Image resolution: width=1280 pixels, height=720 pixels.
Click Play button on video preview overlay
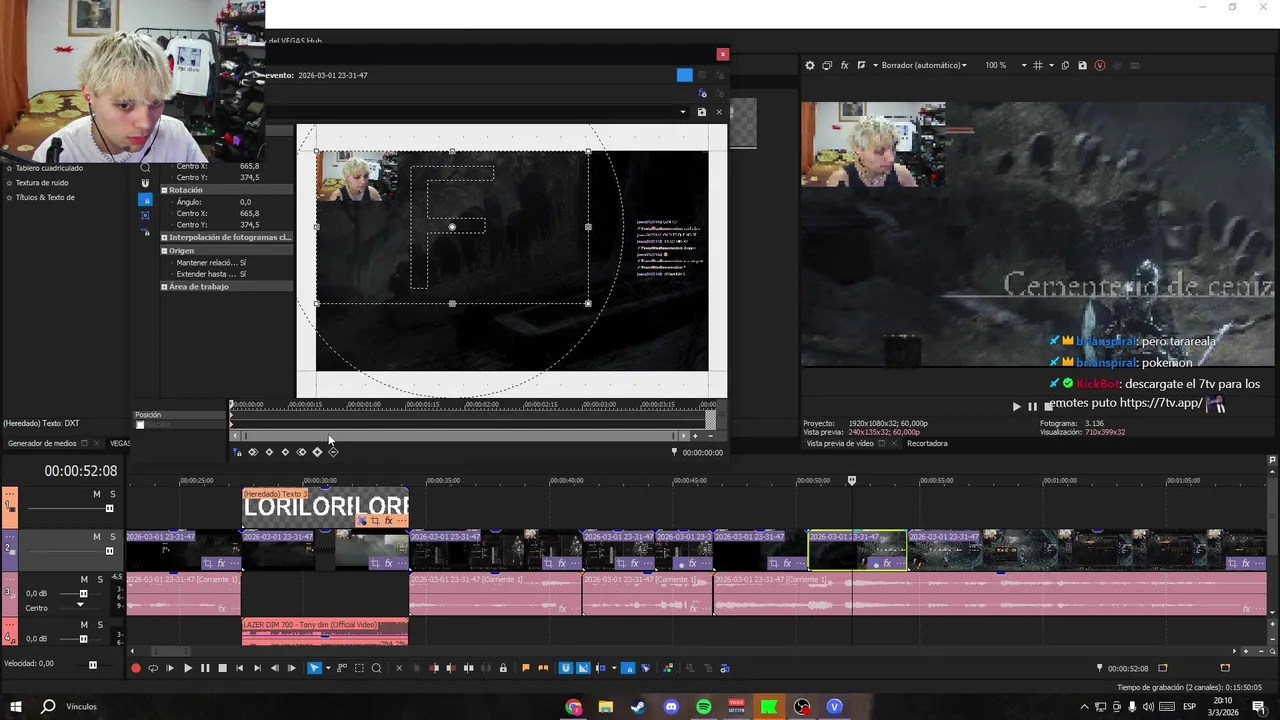pos(1016,406)
